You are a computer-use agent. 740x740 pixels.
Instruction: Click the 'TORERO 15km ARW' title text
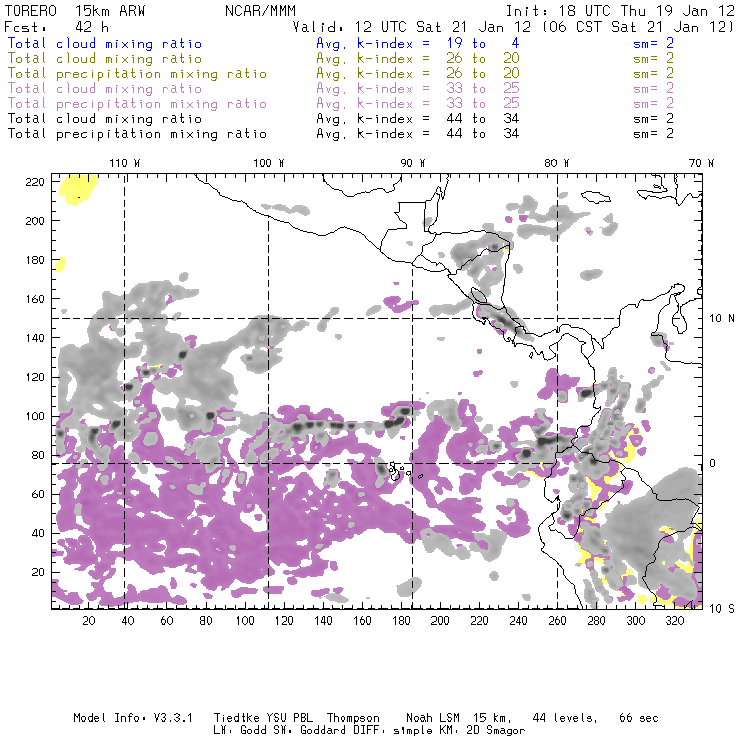pos(75,11)
